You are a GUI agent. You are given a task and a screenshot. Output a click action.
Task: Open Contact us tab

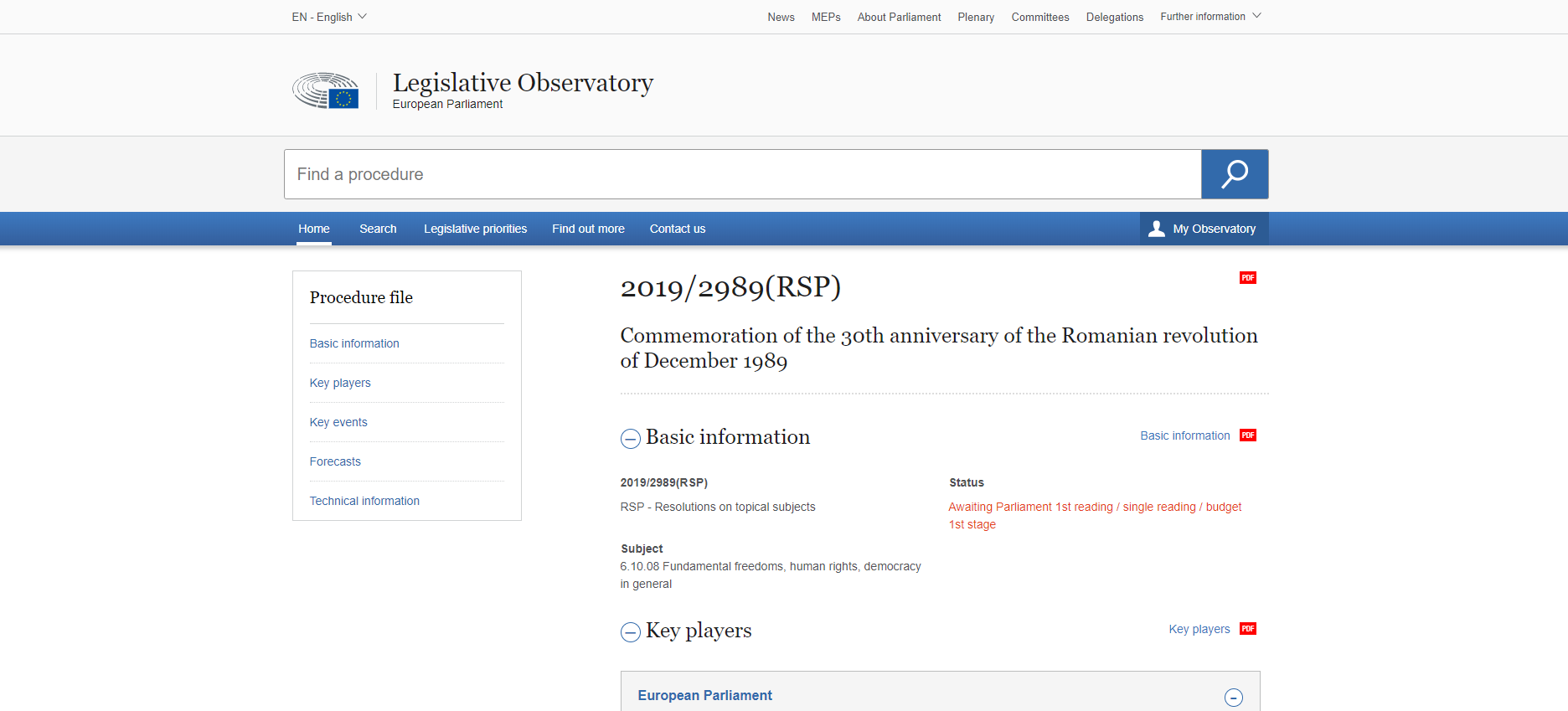coord(678,229)
